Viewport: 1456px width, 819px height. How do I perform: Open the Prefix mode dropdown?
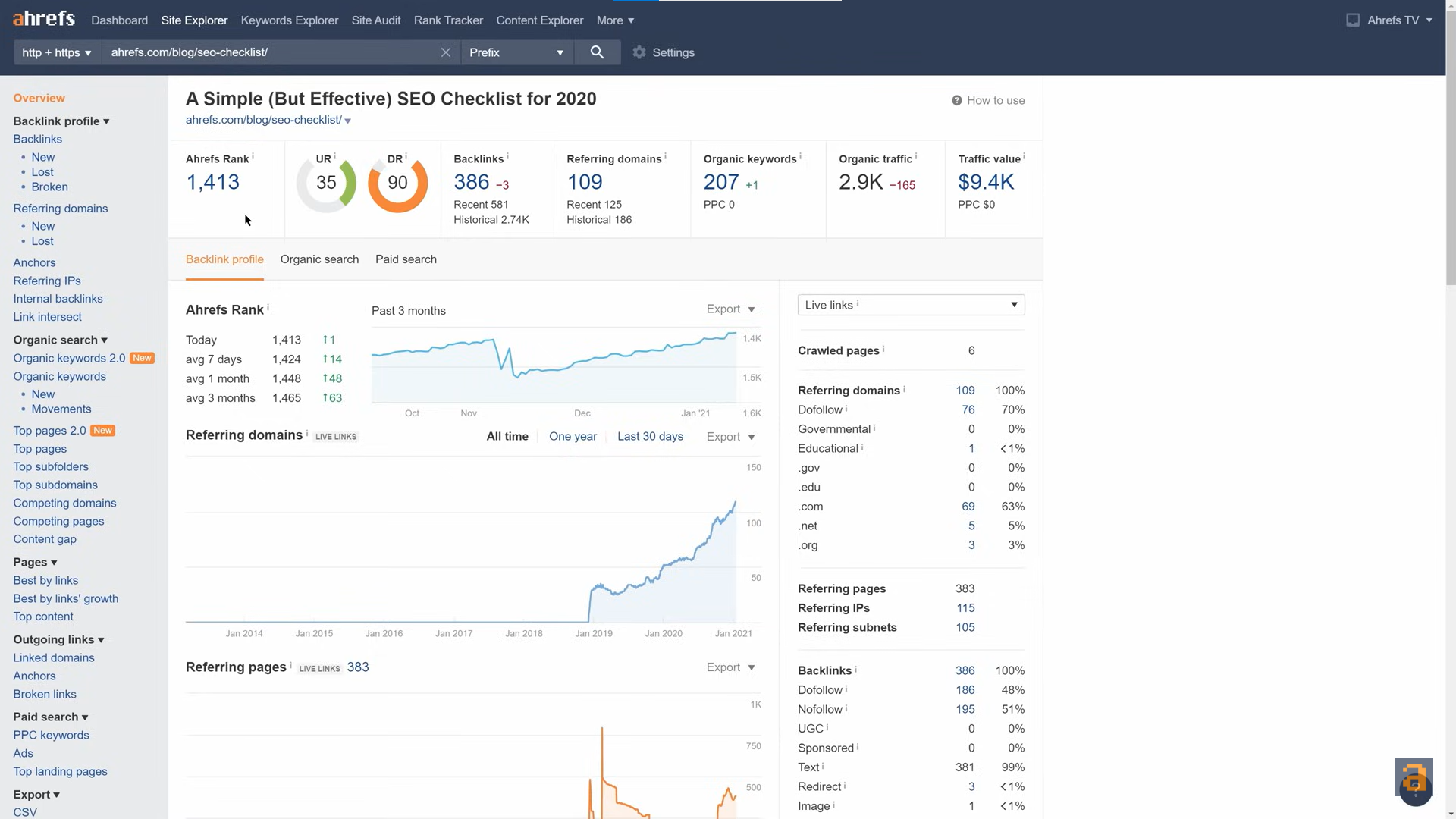516,52
